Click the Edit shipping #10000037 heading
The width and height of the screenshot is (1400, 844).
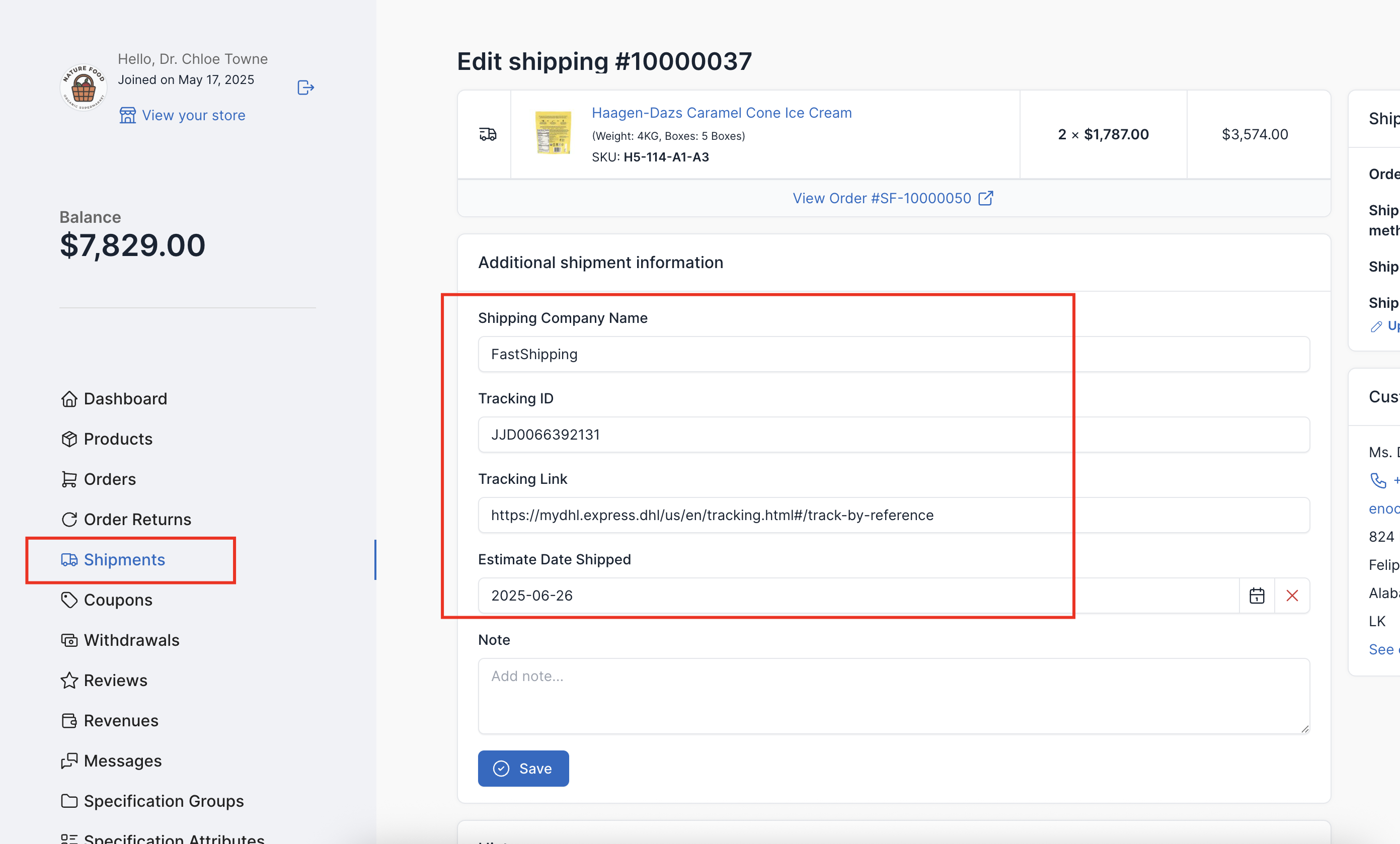point(604,61)
